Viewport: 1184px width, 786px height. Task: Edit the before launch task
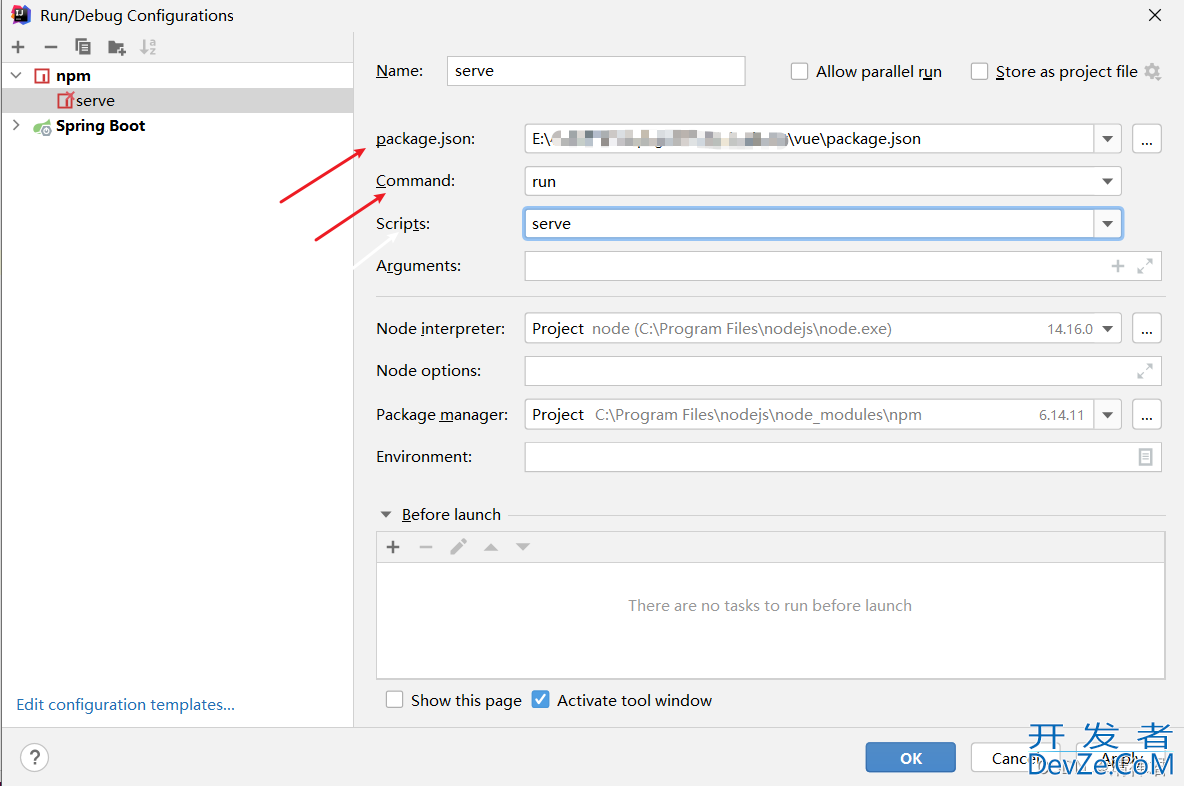pos(458,547)
